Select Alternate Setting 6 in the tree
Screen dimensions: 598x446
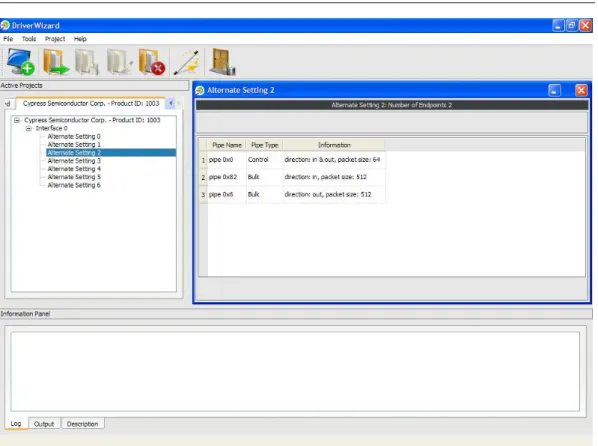tap(74, 185)
